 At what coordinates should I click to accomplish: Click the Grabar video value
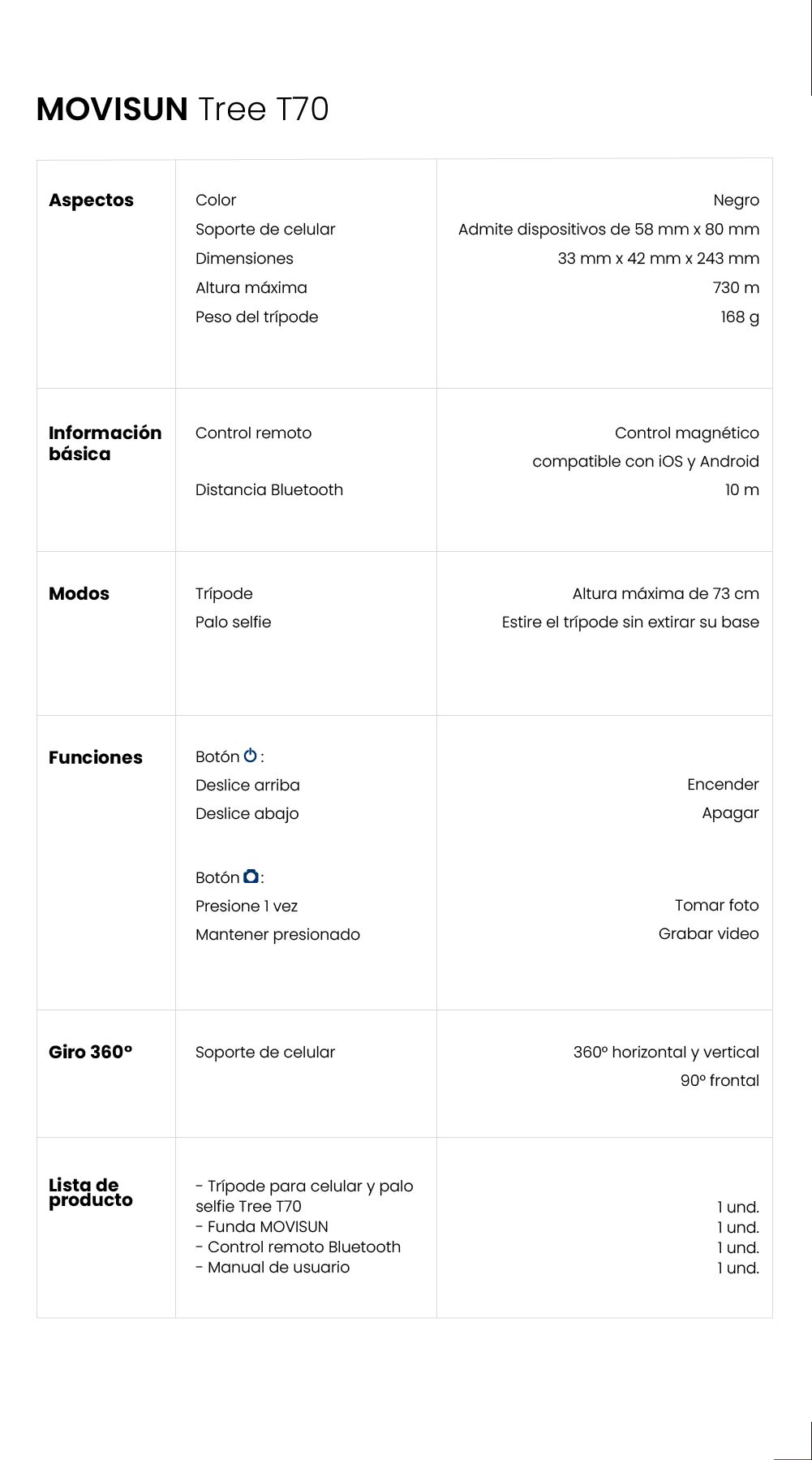click(708, 933)
